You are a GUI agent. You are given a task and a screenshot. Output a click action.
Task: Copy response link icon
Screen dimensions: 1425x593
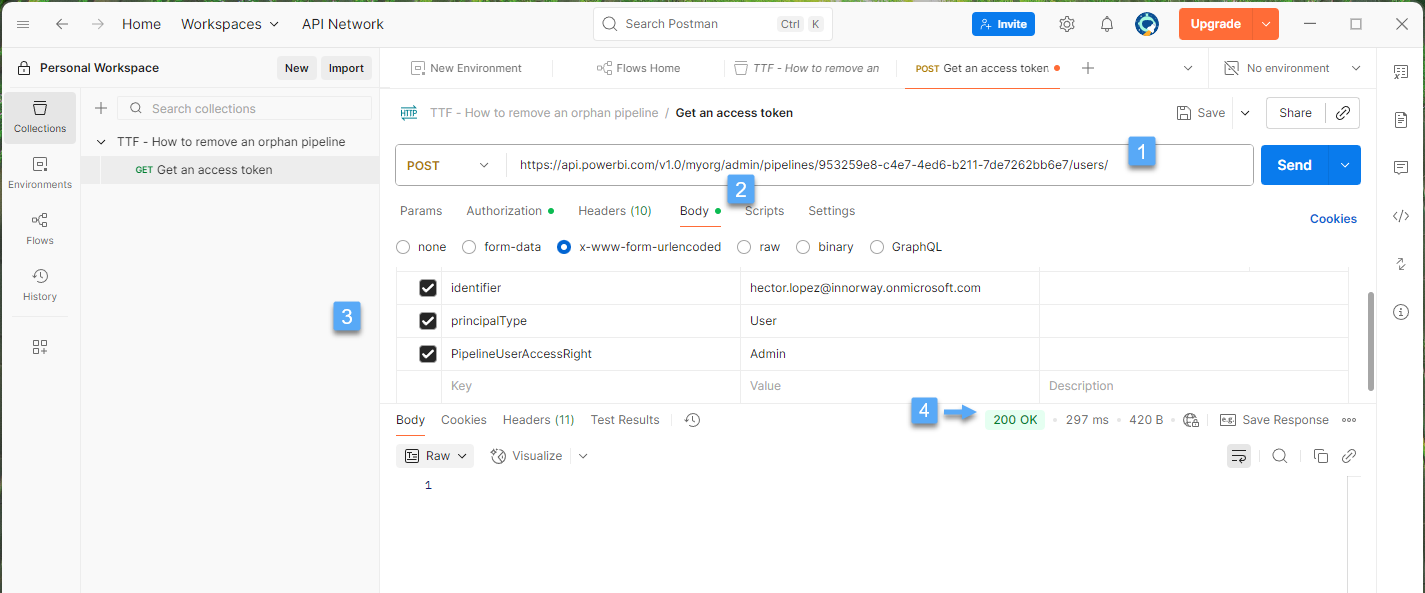click(1349, 456)
